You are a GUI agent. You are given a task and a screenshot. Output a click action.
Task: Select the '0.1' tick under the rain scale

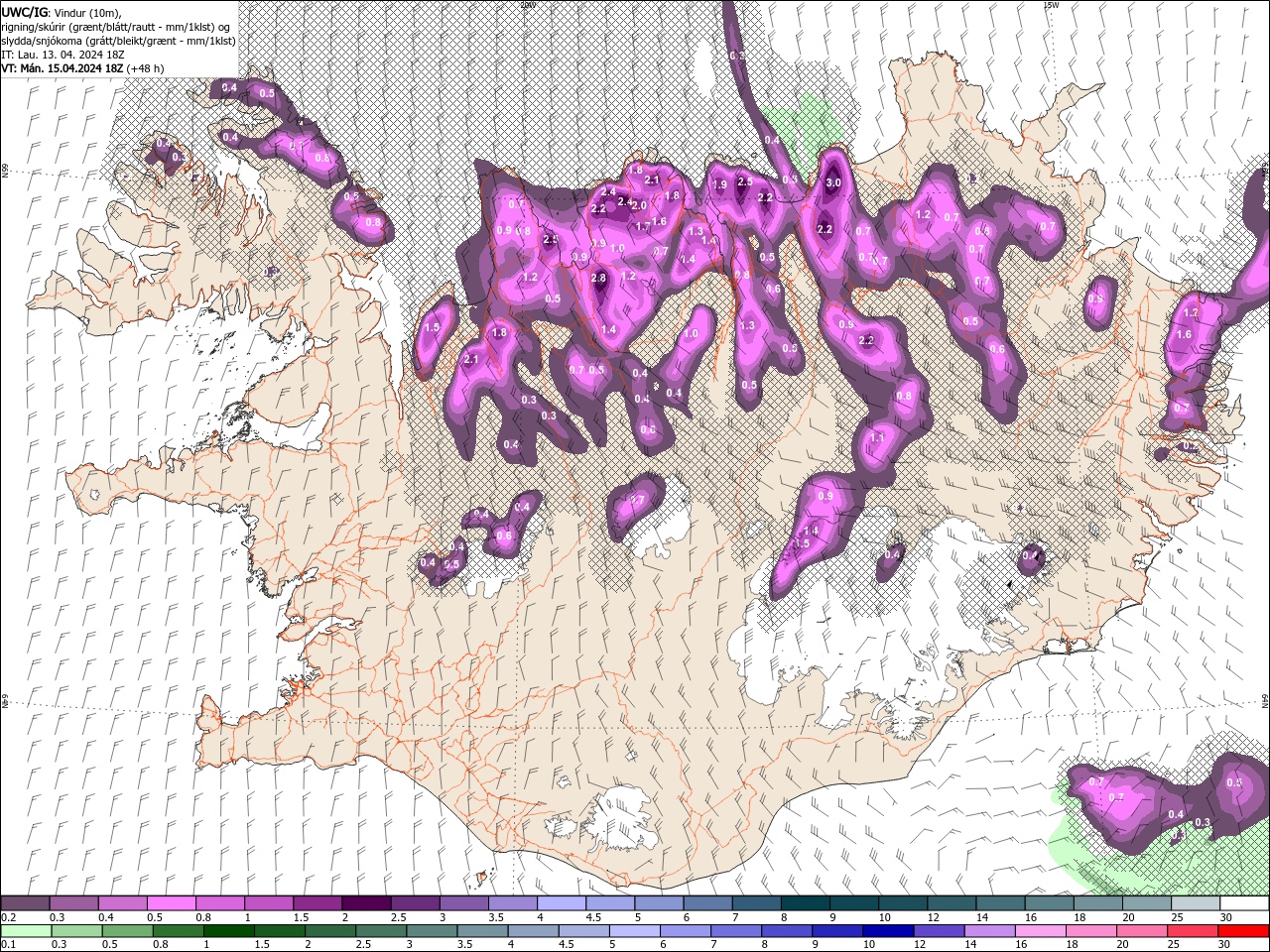10,944
